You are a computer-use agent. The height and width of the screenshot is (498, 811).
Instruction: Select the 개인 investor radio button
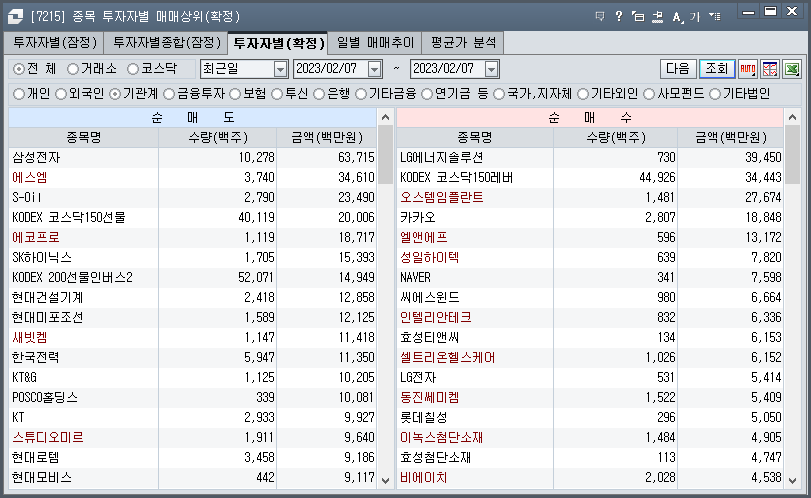pos(19,94)
